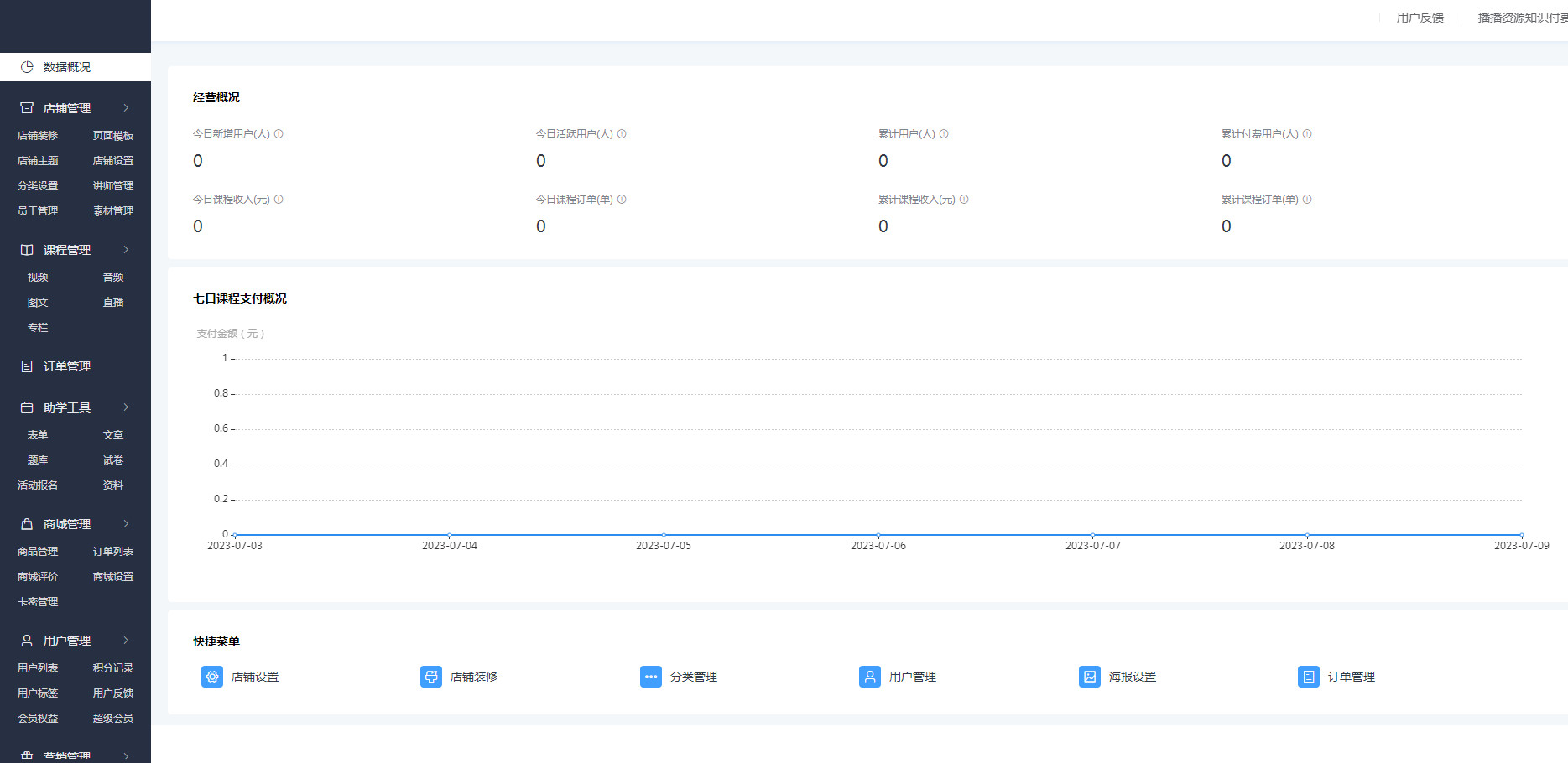Screen dimensions: 1568x763
Task: Open 员工管理 in the sidebar
Action: [38, 211]
